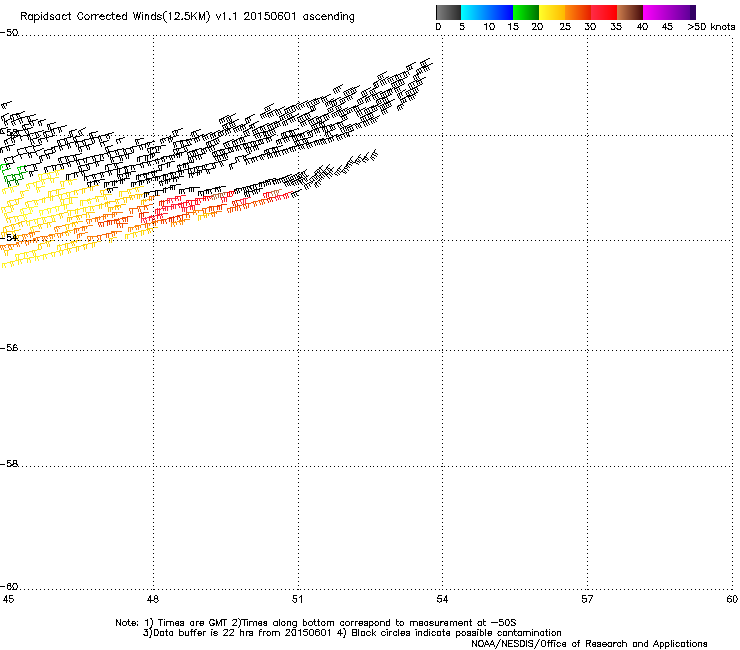Click the cyan 5-10 knots legend color
740x650 pixels.
coord(474,12)
